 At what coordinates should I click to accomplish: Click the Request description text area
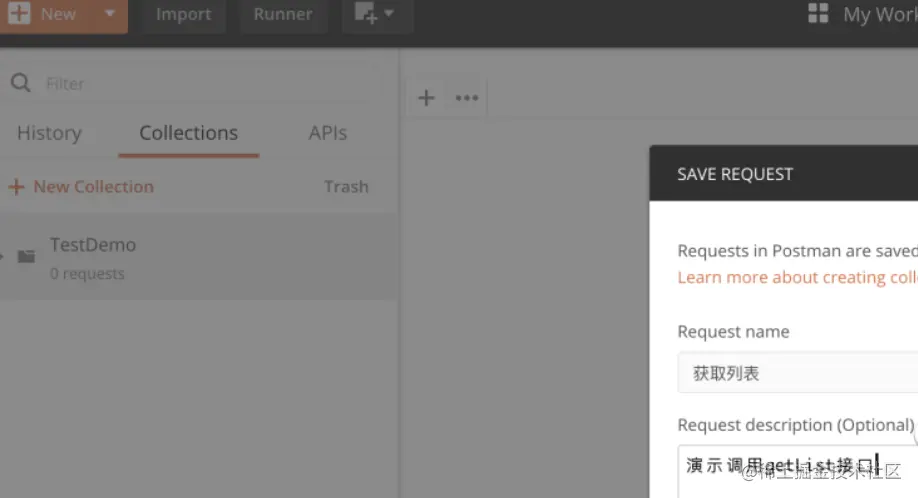point(797,471)
